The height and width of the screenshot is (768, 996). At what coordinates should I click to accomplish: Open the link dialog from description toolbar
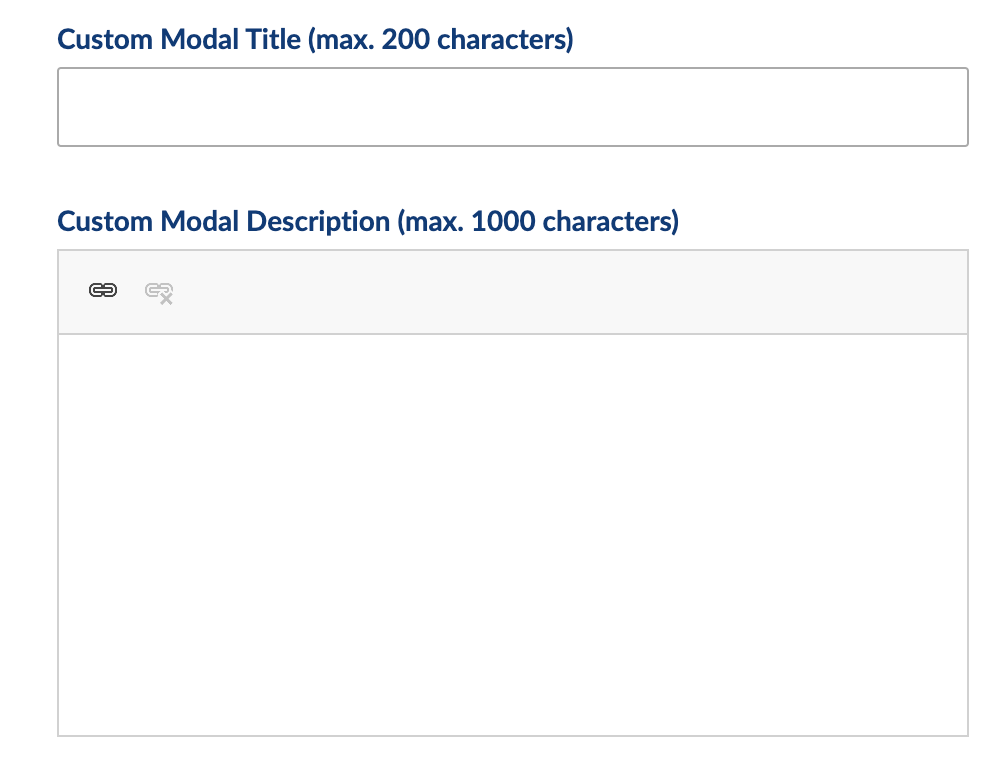pos(103,291)
